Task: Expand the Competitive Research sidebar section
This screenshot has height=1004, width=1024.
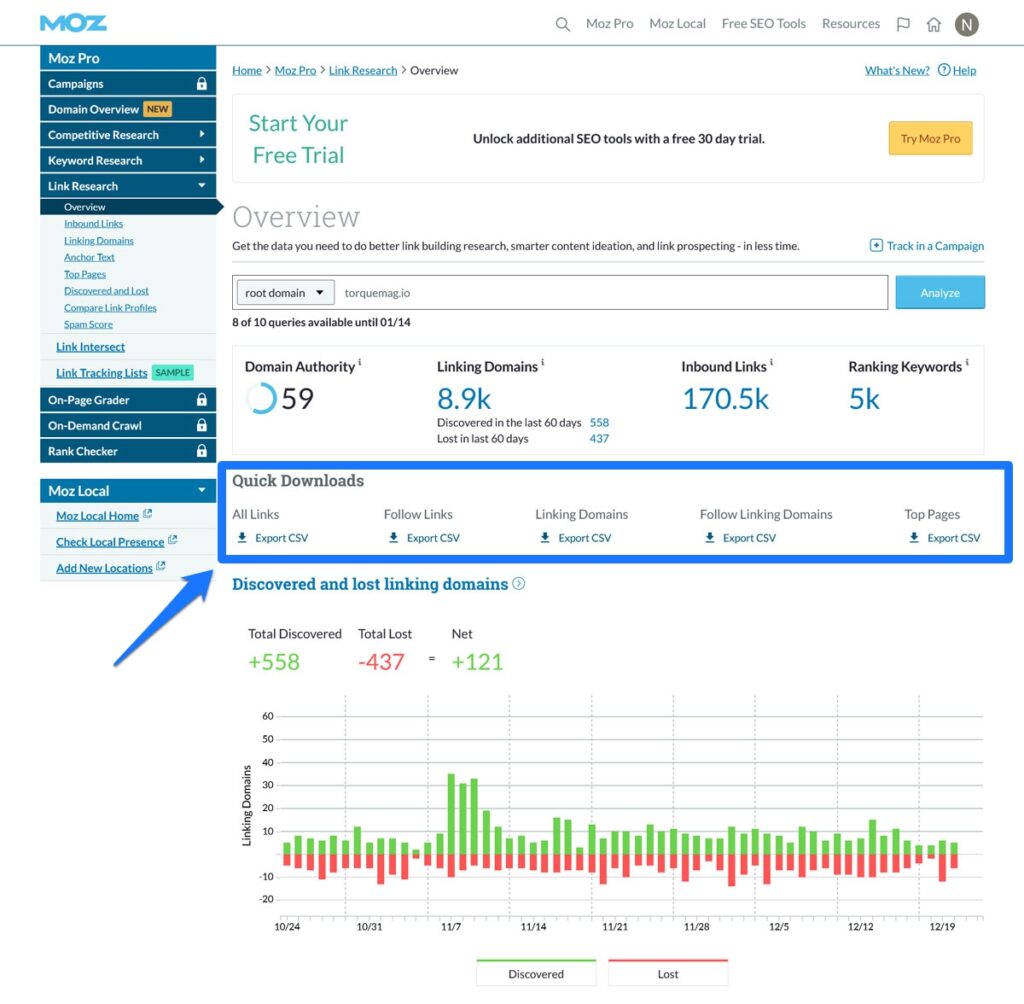Action: tap(127, 134)
